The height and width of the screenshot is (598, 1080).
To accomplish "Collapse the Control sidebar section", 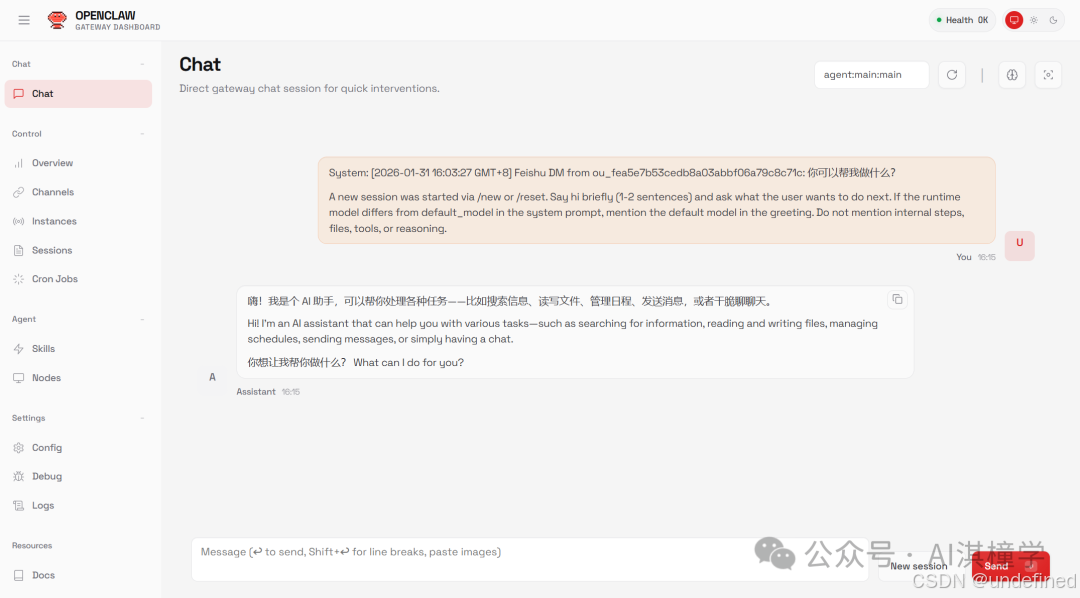I will tap(142, 134).
